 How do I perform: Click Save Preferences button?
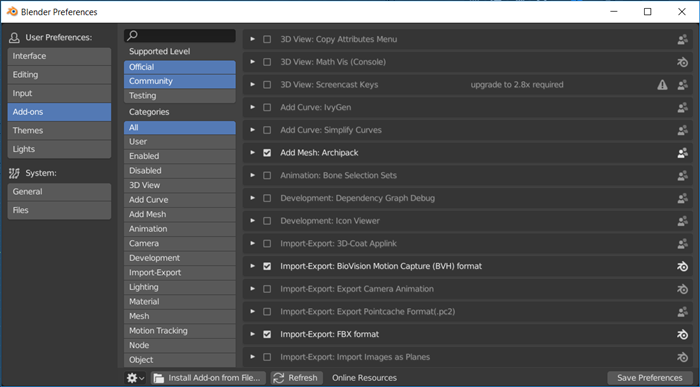650,378
